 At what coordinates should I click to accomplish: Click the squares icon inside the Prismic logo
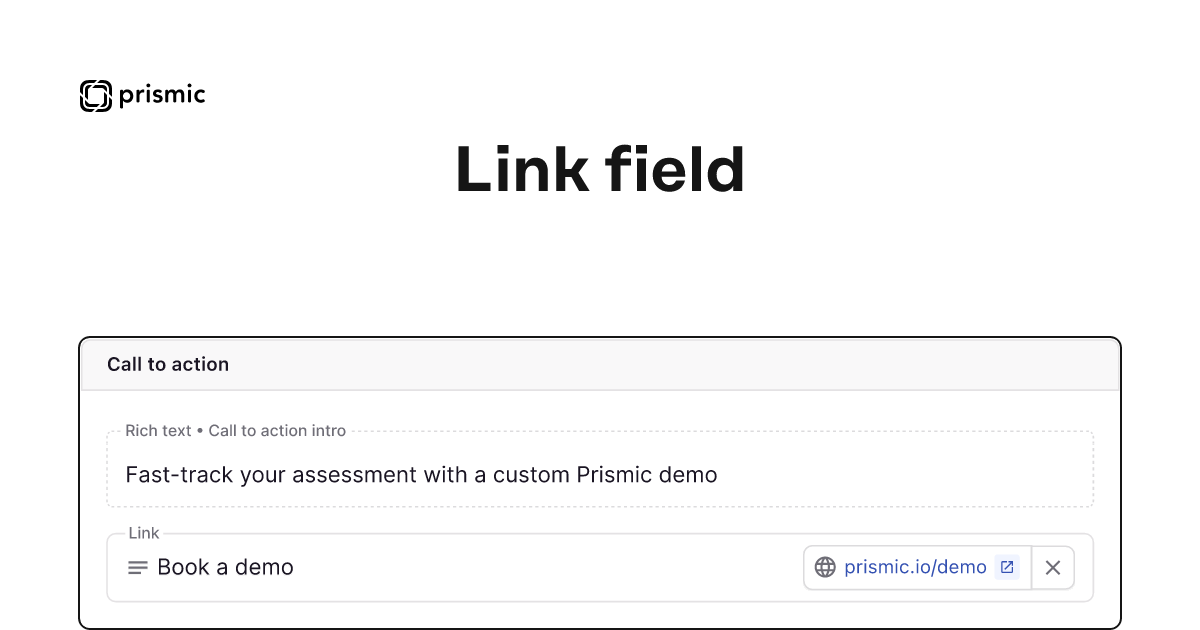(x=95, y=95)
